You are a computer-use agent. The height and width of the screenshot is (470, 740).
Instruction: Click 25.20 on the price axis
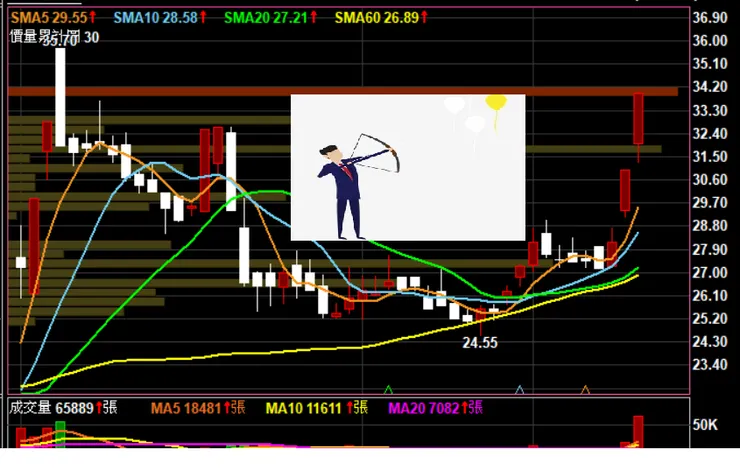pyautogui.click(x=710, y=319)
